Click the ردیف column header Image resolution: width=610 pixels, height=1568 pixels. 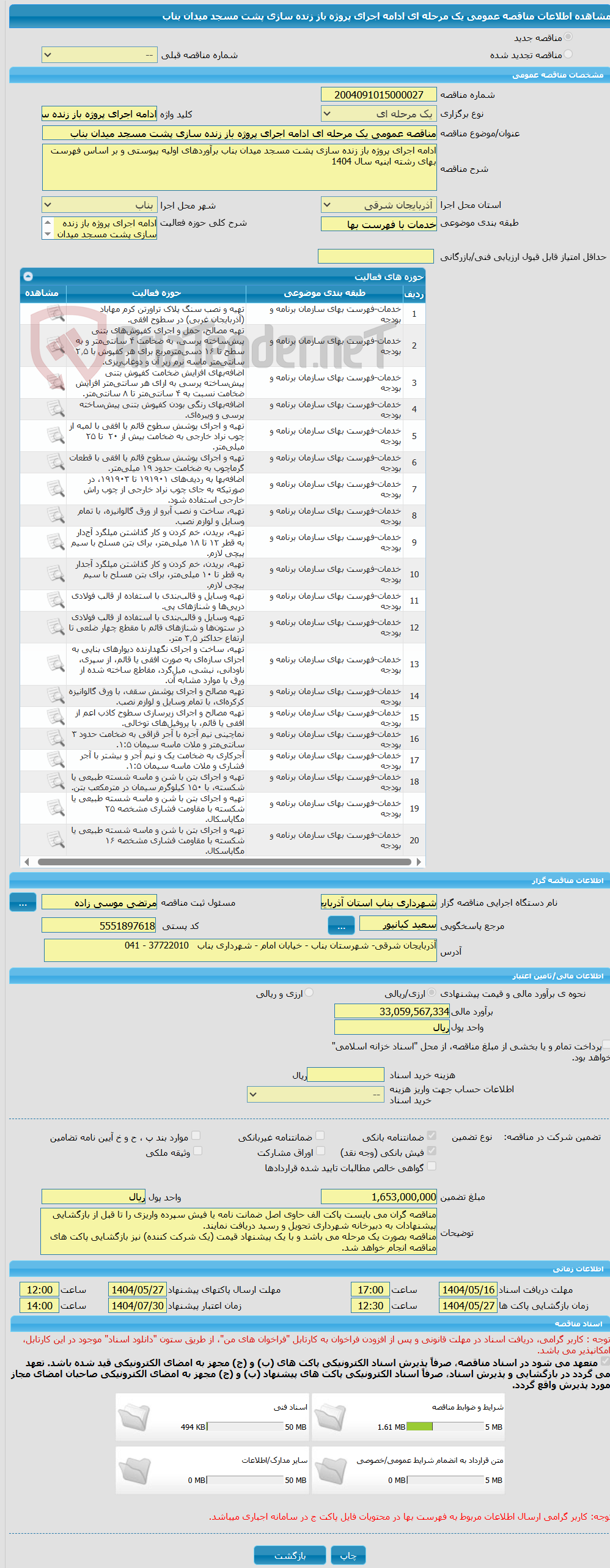pyautogui.click(x=414, y=294)
